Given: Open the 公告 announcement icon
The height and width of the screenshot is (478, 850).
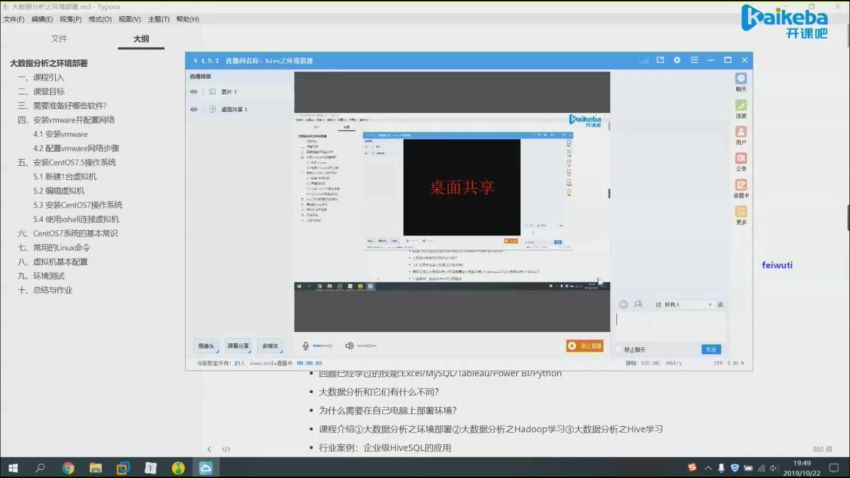Looking at the screenshot, I should pyautogui.click(x=741, y=162).
